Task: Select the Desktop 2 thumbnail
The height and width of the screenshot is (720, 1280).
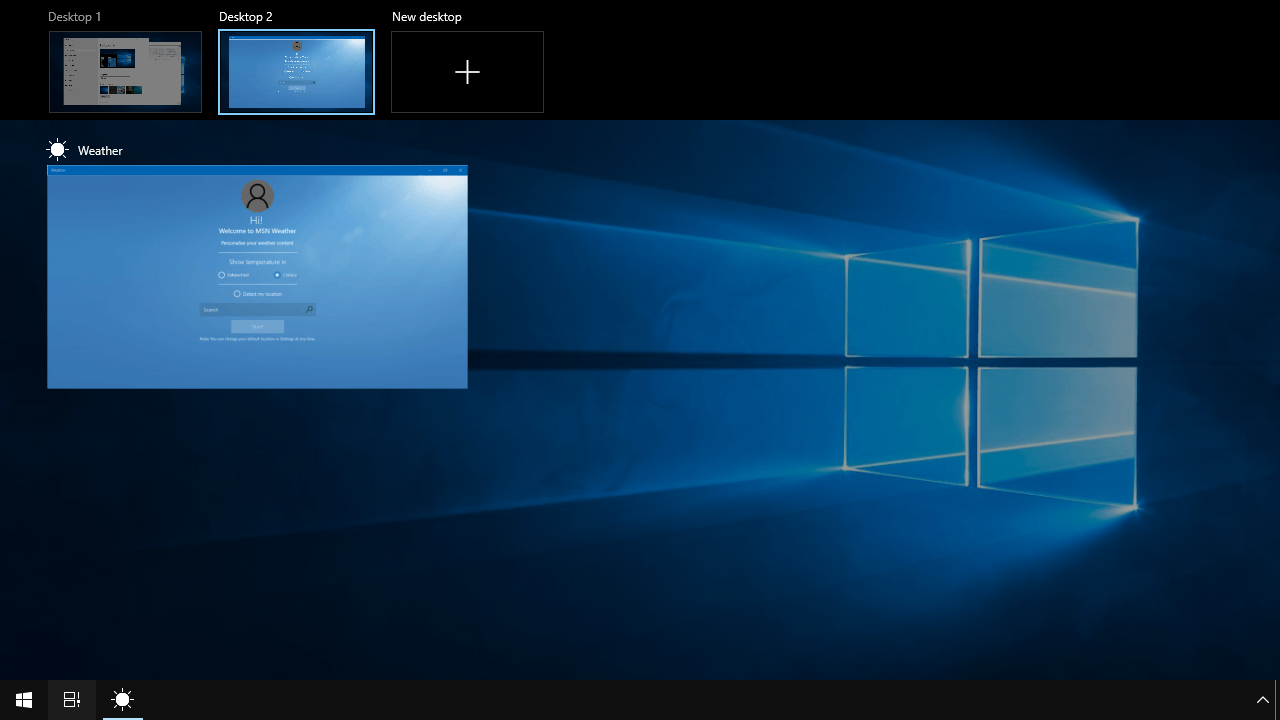Action: [296, 72]
